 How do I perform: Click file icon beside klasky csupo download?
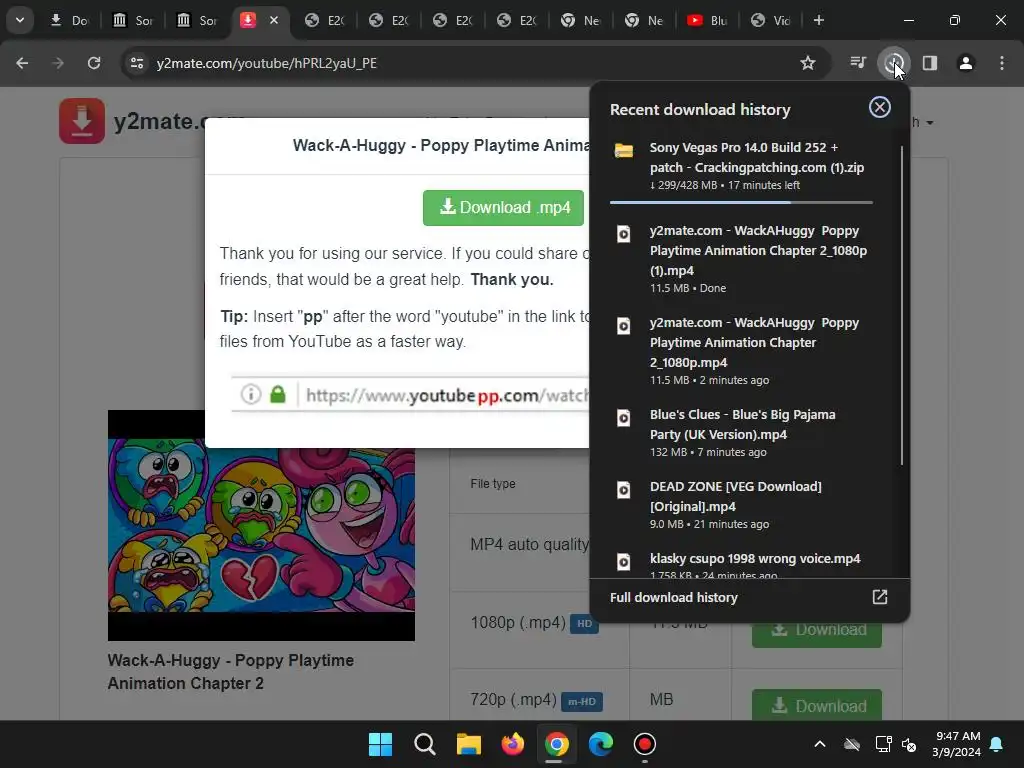[624, 562]
